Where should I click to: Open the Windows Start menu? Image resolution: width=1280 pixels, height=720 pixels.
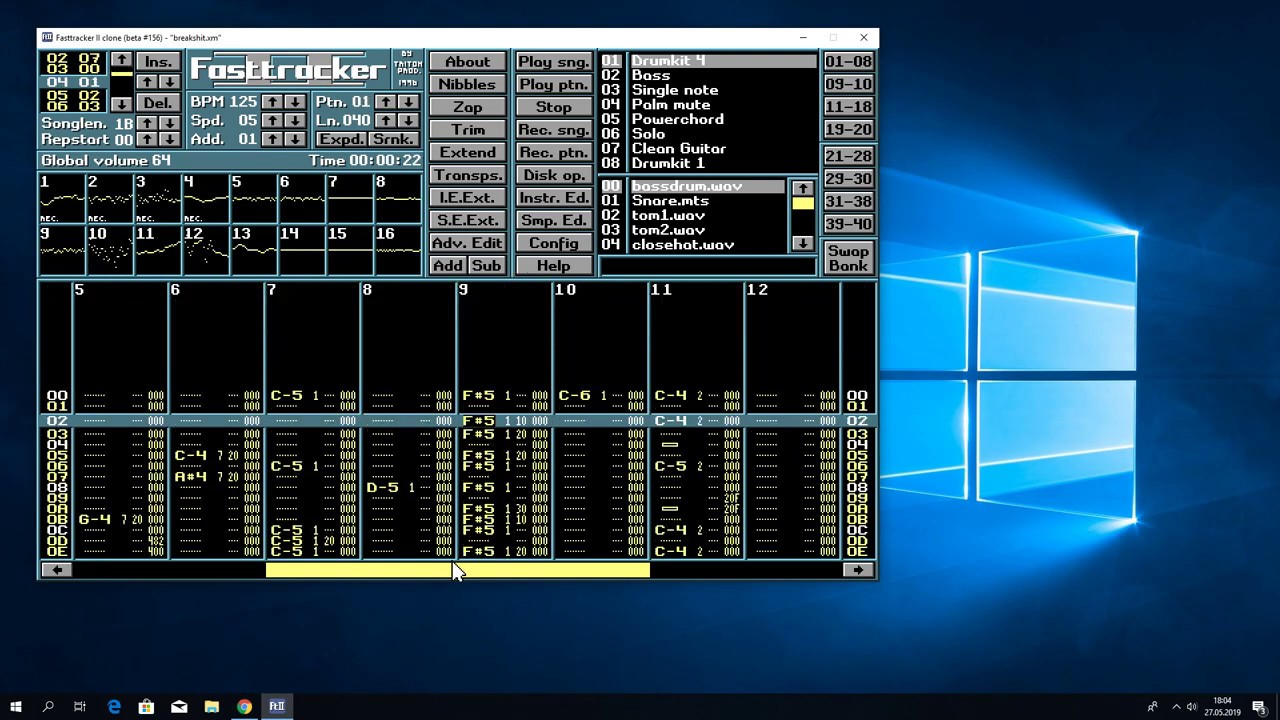click(16, 706)
